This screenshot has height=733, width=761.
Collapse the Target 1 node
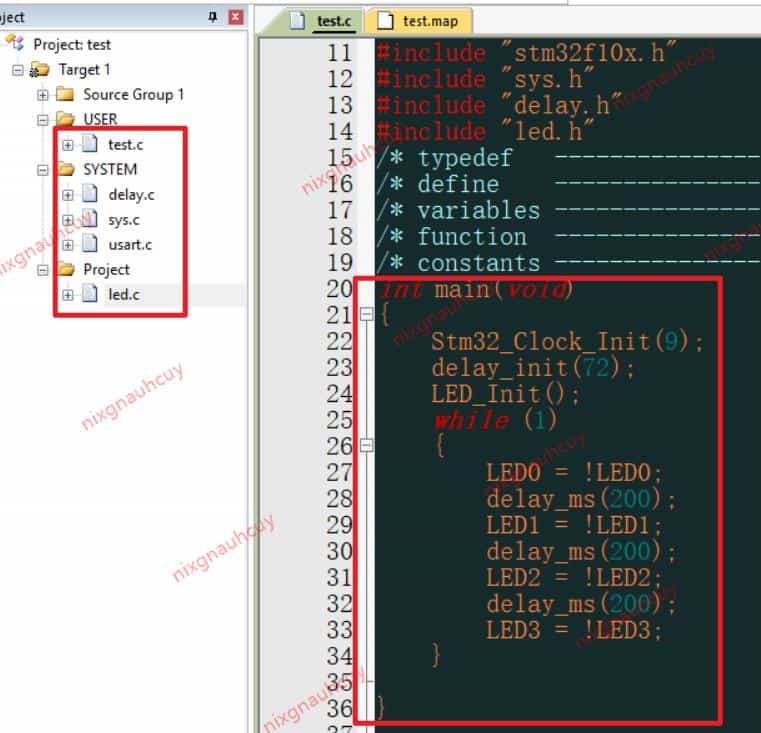(17, 70)
